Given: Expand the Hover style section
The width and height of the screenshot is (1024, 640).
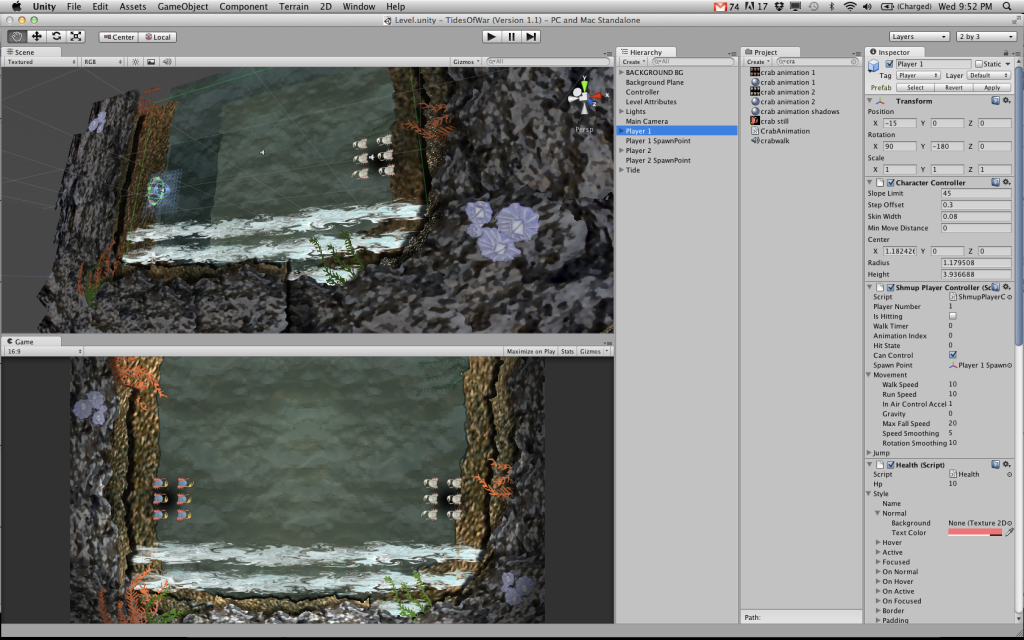Looking at the screenshot, I should pos(878,542).
